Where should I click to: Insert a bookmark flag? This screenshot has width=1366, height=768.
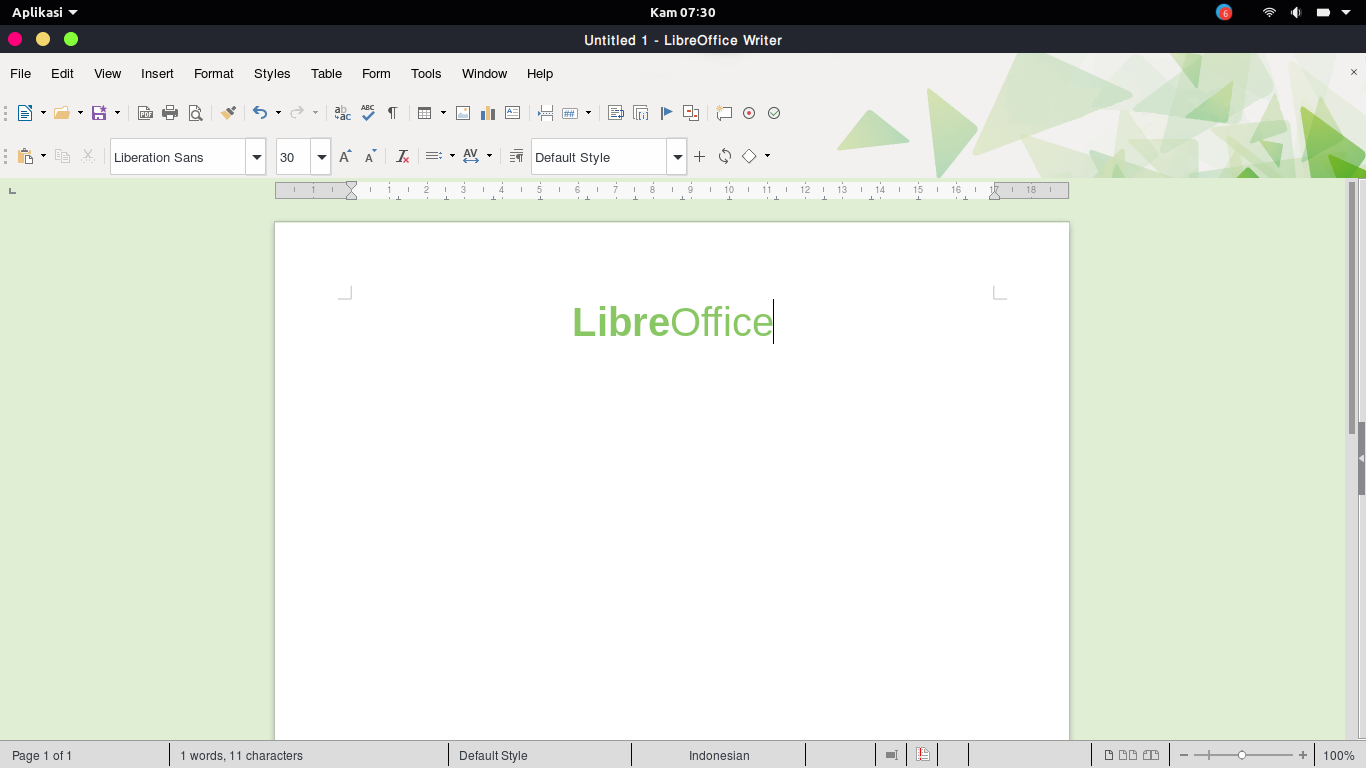click(x=666, y=113)
